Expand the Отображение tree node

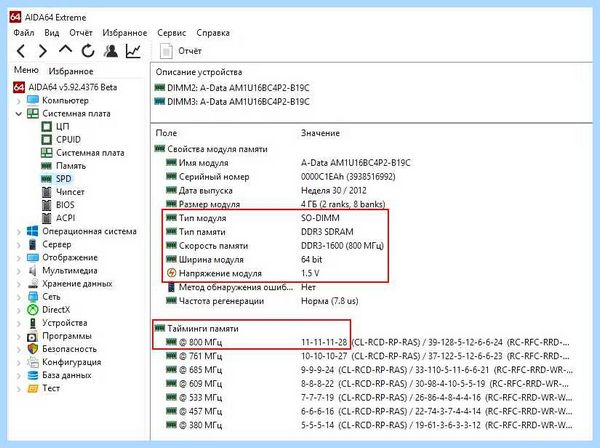click(x=18, y=258)
